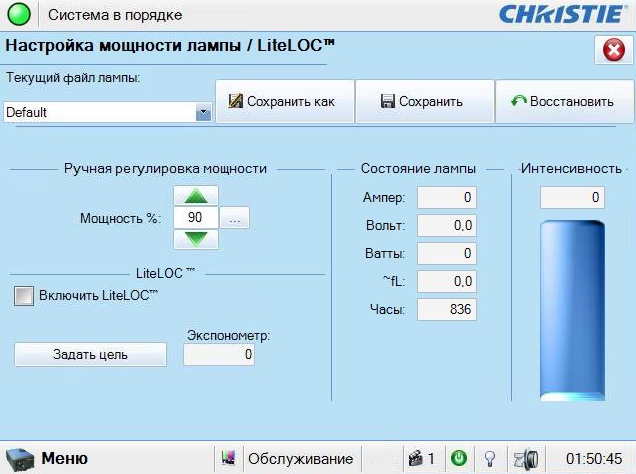Close the lamp power settings window
The width and height of the screenshot is (636, 474).
pos(612,50)
